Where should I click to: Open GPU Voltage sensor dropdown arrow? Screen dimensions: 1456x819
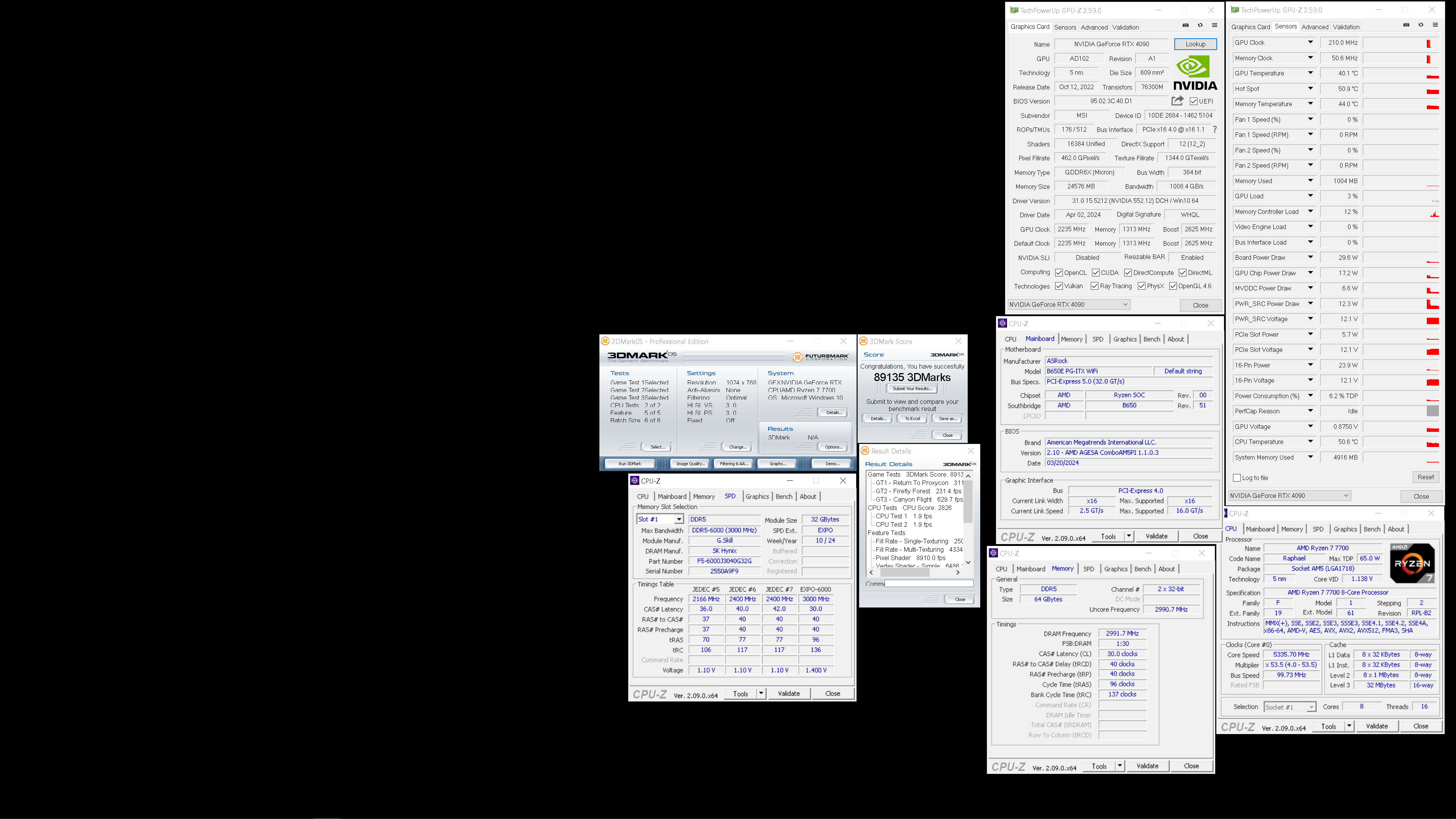(1310, 426)
